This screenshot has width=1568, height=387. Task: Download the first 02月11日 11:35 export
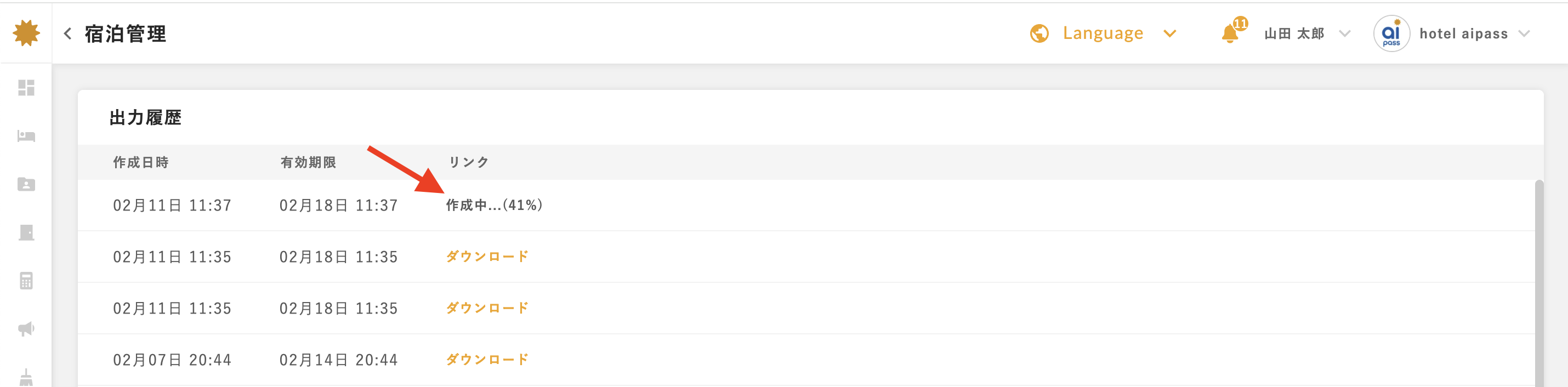[487, 257]
